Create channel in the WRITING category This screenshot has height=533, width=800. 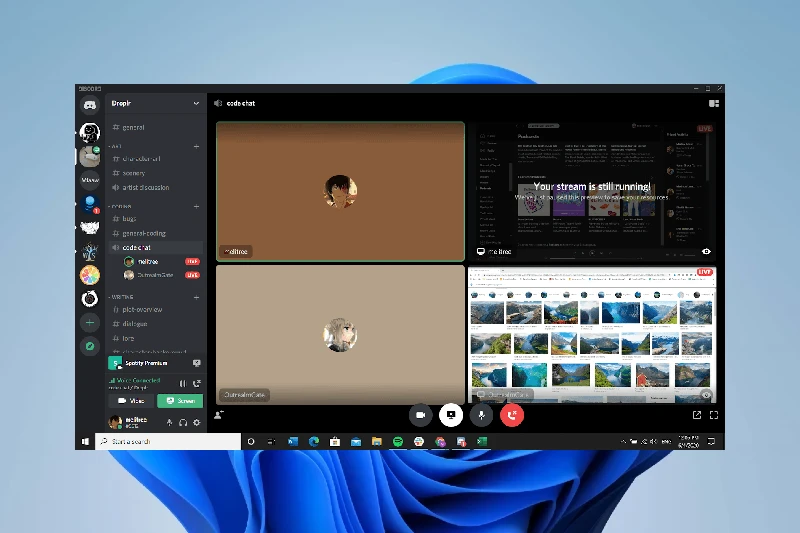[196, 297]
